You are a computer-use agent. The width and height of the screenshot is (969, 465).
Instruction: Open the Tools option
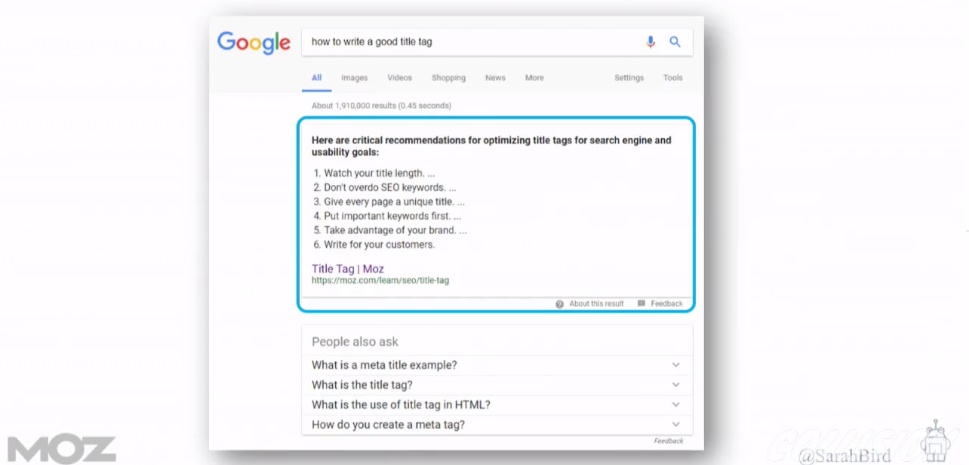[x=673, y=78]
